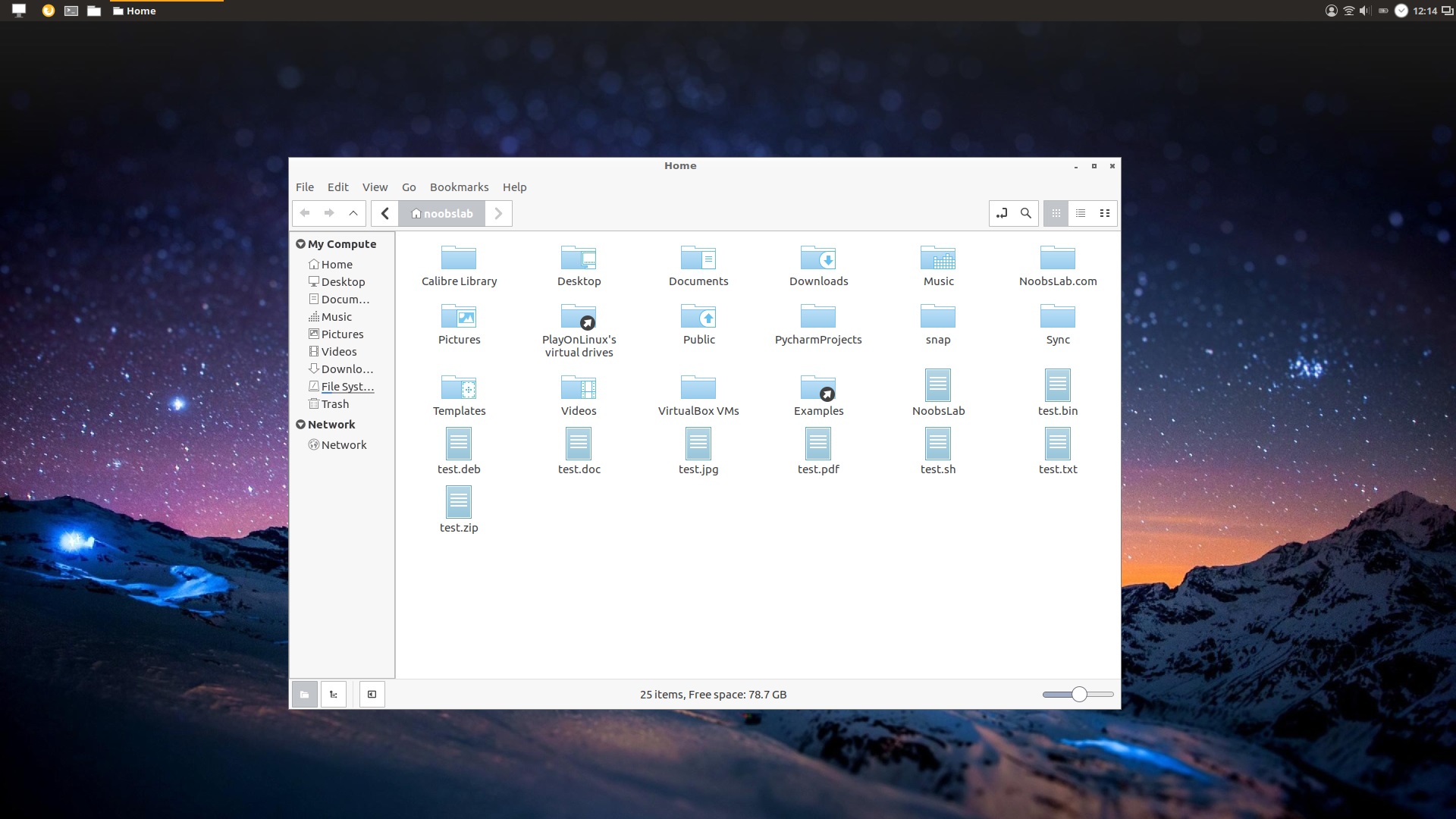
Task: Switch to list view layout
Action: 1080,212
